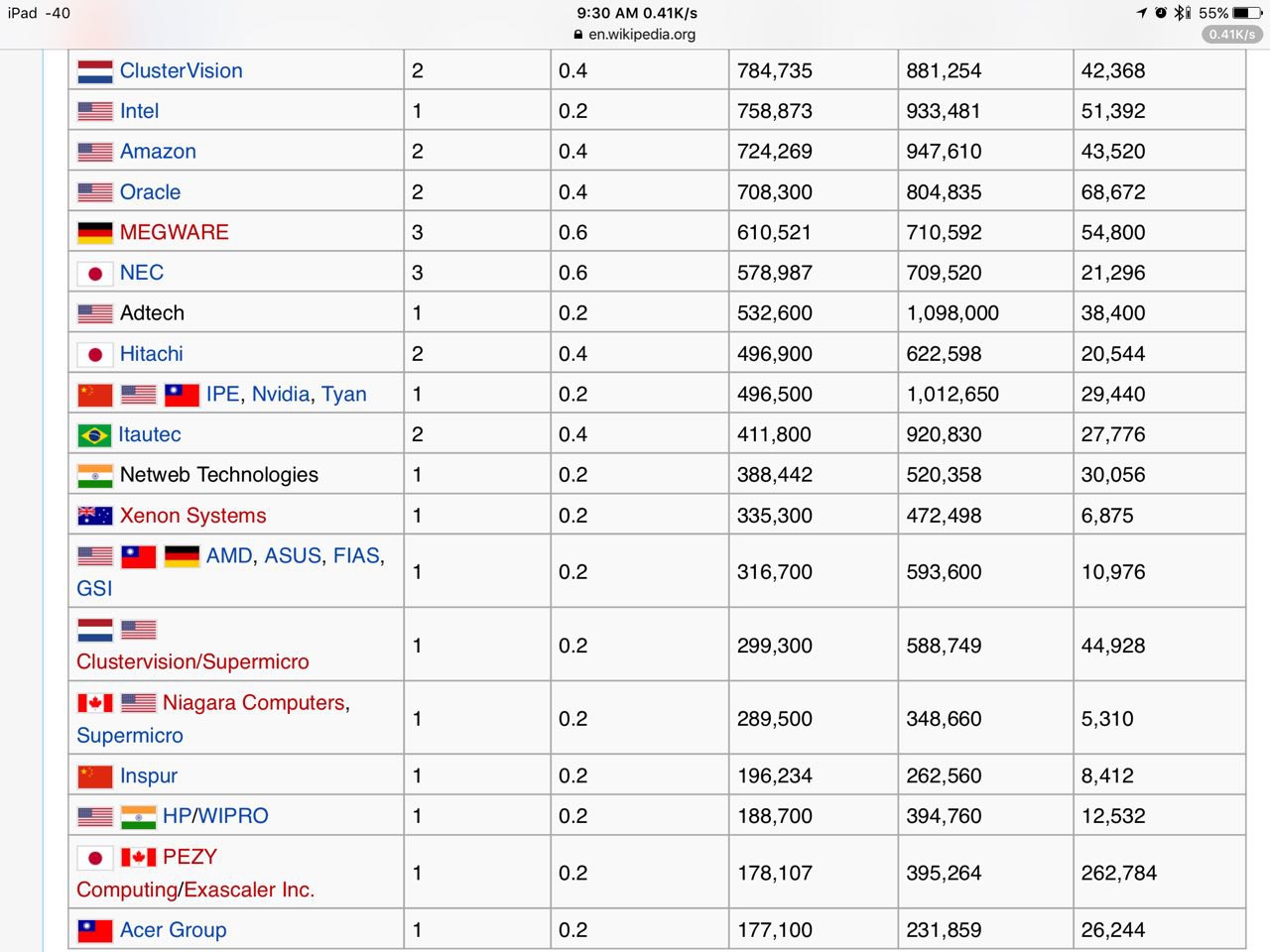The height and width of the screenshot is (952, 1270).
Task: Tap the Canadian flag beside Niagara Computers
Action: 95,703
